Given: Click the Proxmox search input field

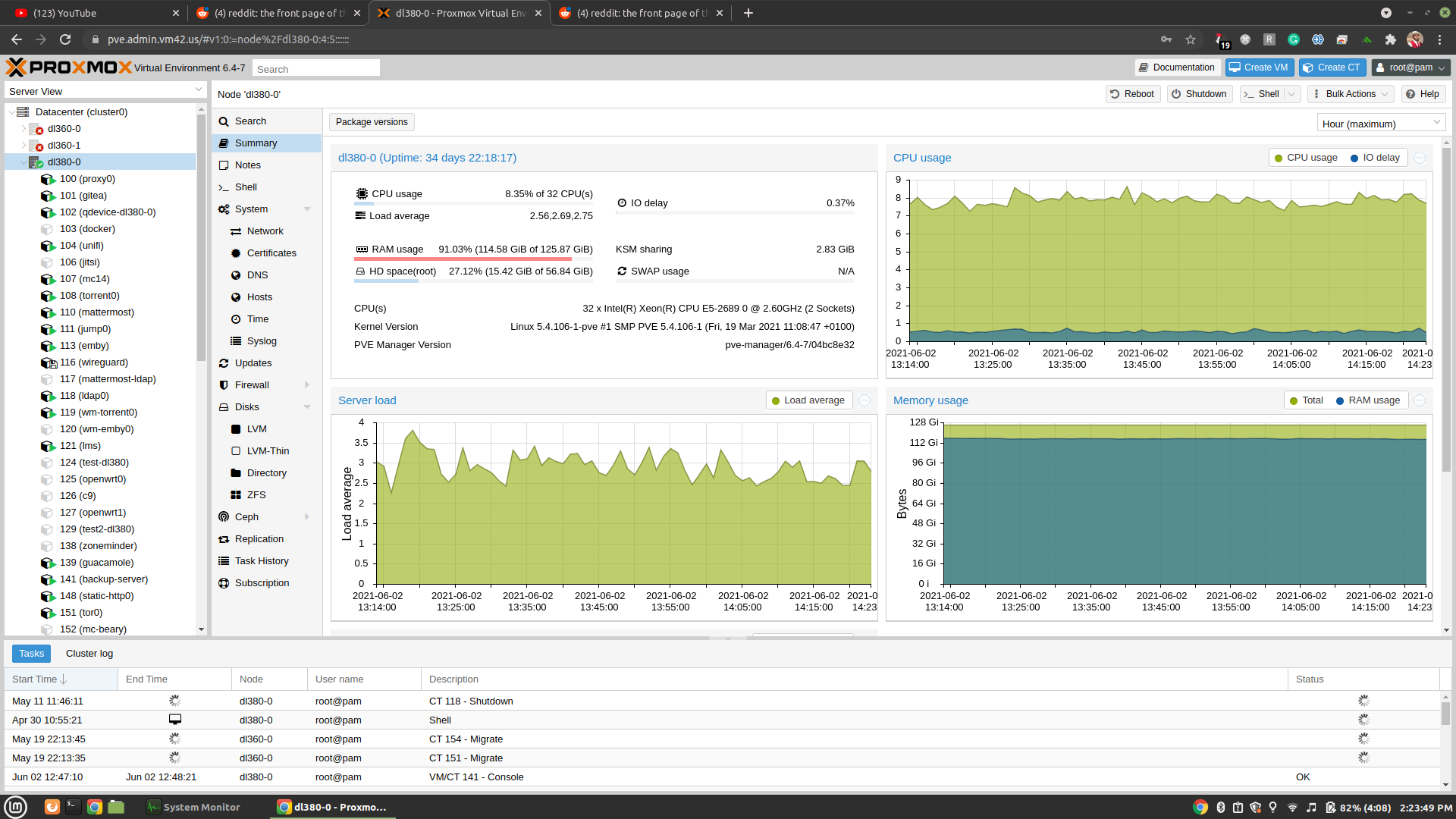Looking at the screenshot, I should click(x=315, y=69).
